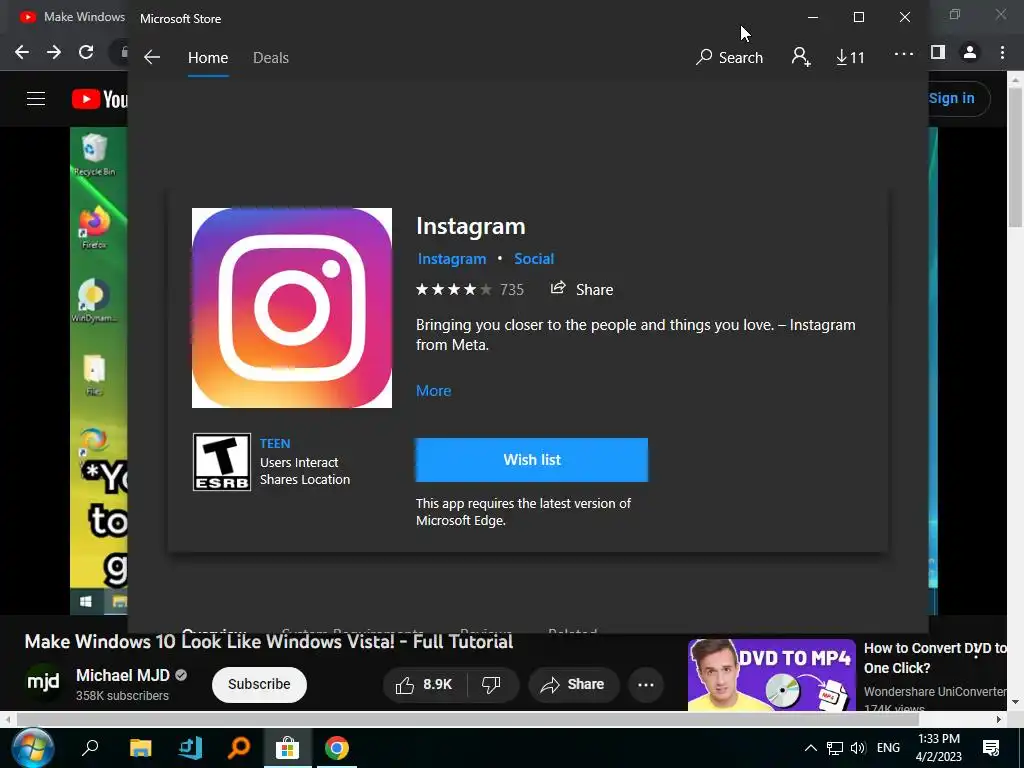Open the TEEN rating link
The height and width of the screenshot is (768, 1024).
pyautogui.click(x=275, y=443)
